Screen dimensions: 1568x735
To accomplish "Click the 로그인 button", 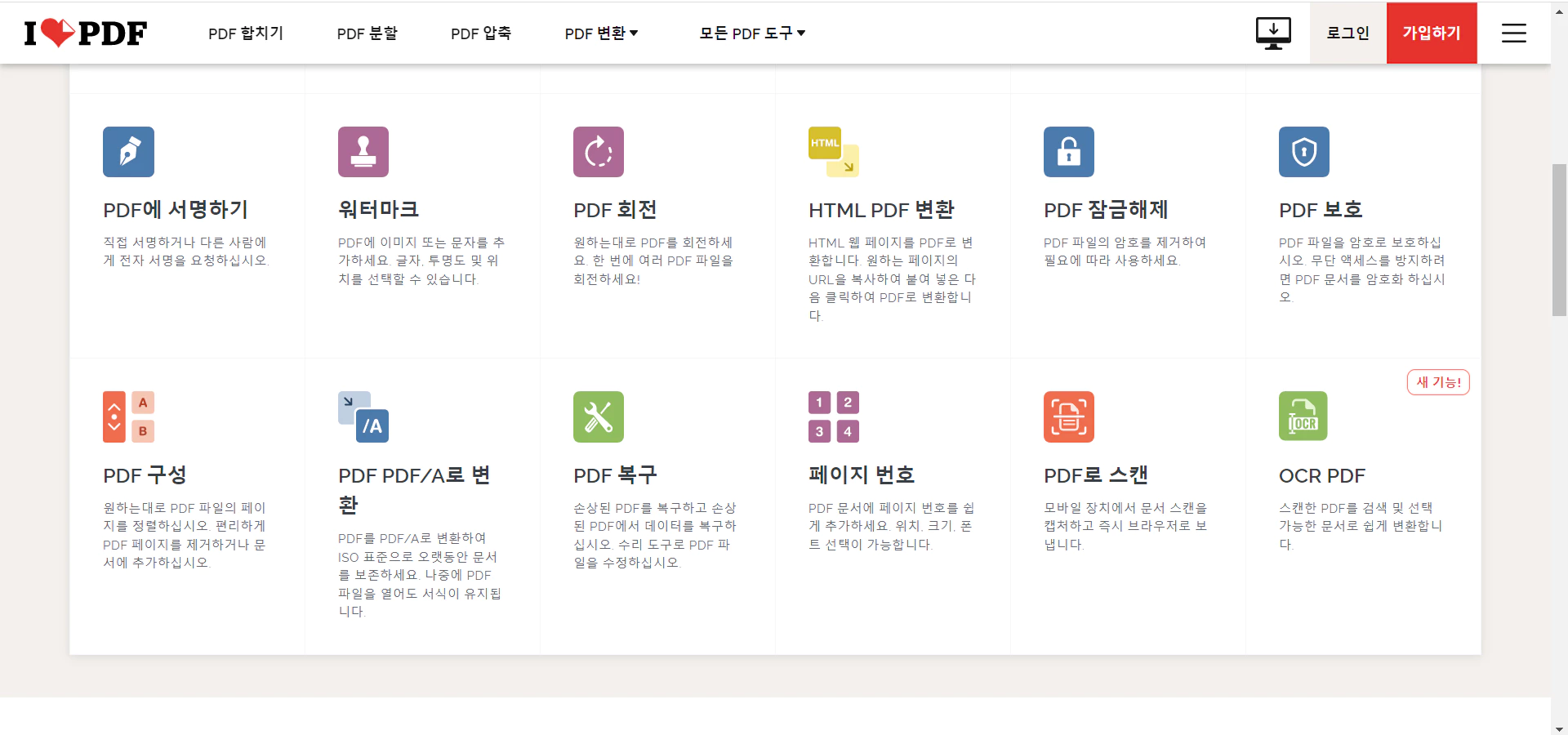I will point(1347,33).
